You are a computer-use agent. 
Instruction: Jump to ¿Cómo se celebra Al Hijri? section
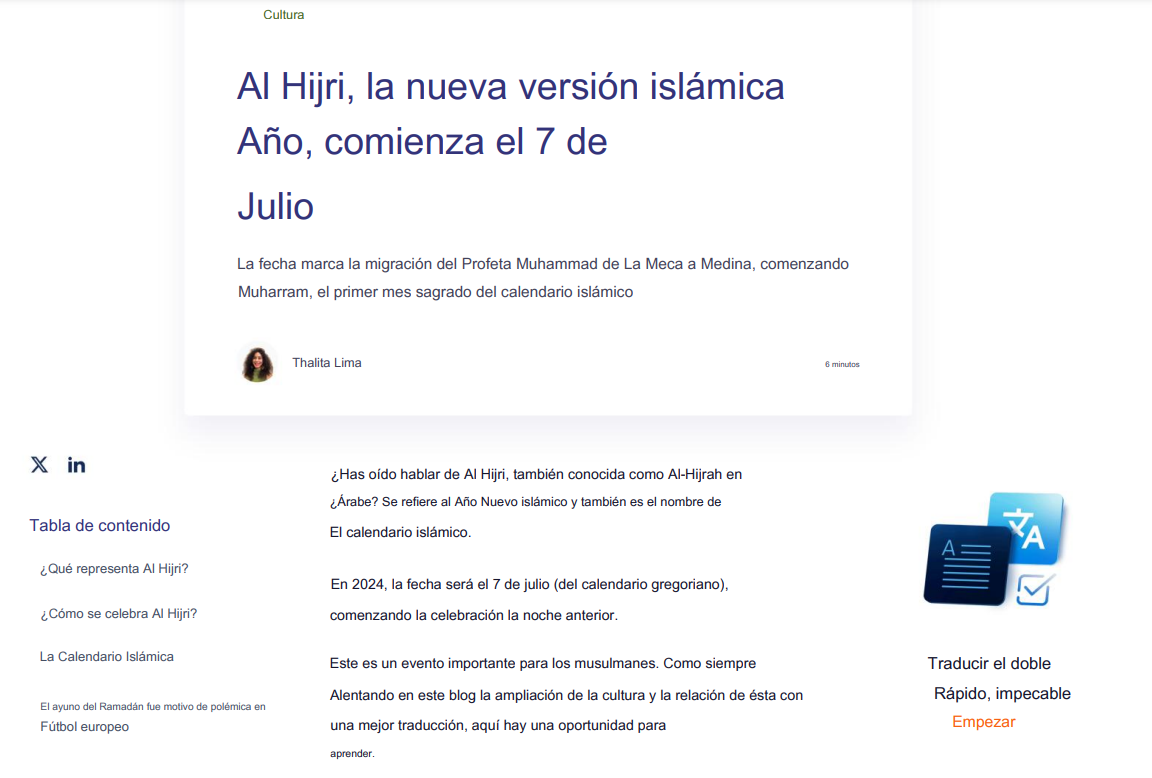[x=119, y=613]
